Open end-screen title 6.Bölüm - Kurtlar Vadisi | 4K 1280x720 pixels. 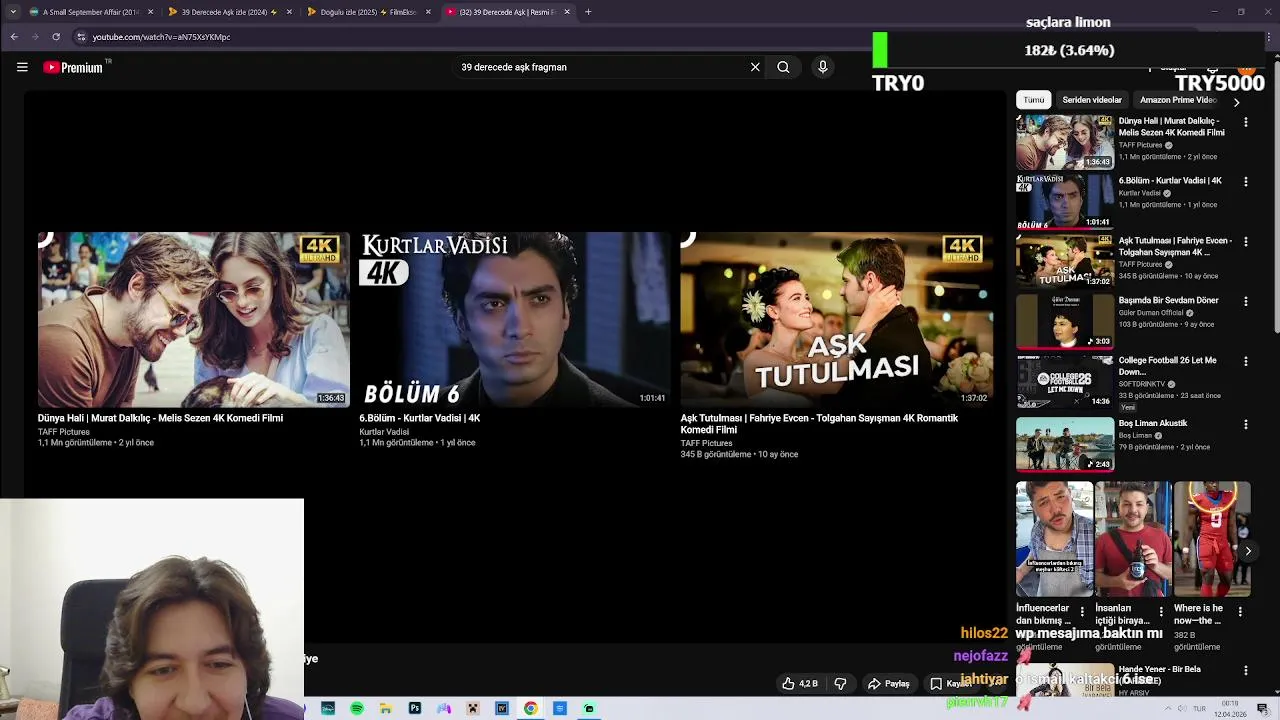[x=420, y=418]
